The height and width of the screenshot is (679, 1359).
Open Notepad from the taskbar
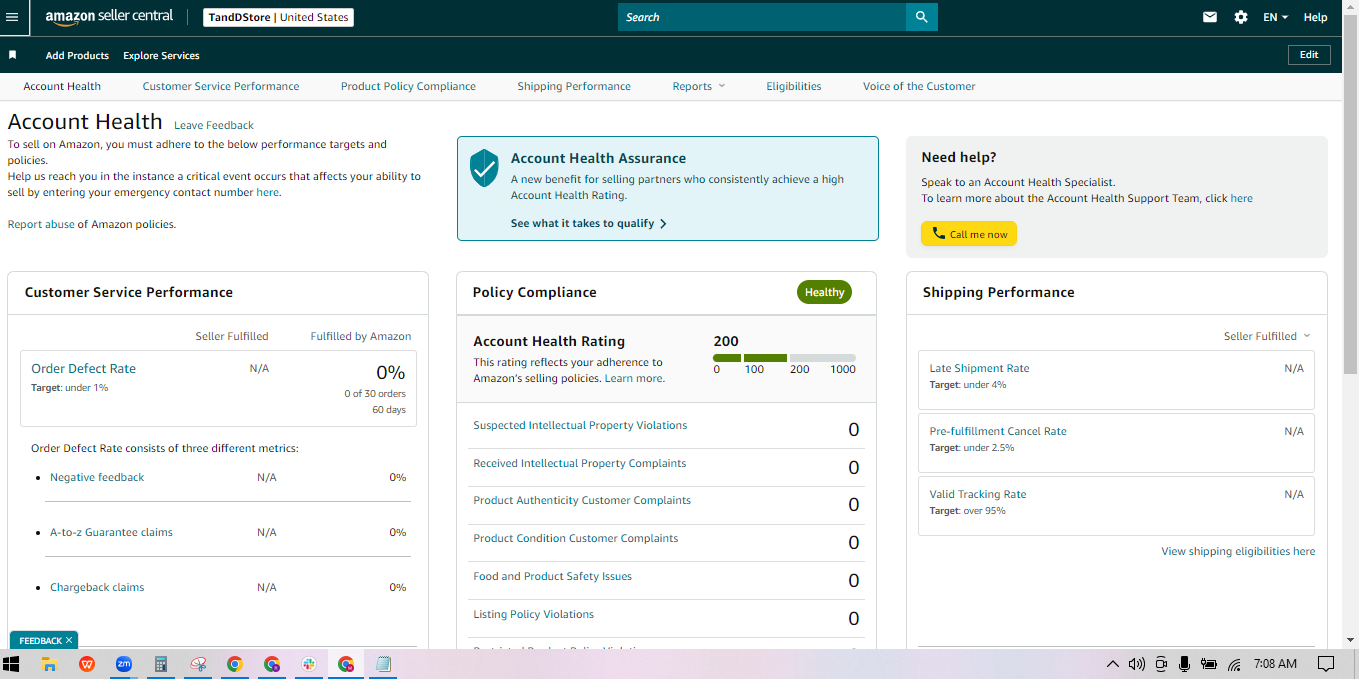coord(382,664)
